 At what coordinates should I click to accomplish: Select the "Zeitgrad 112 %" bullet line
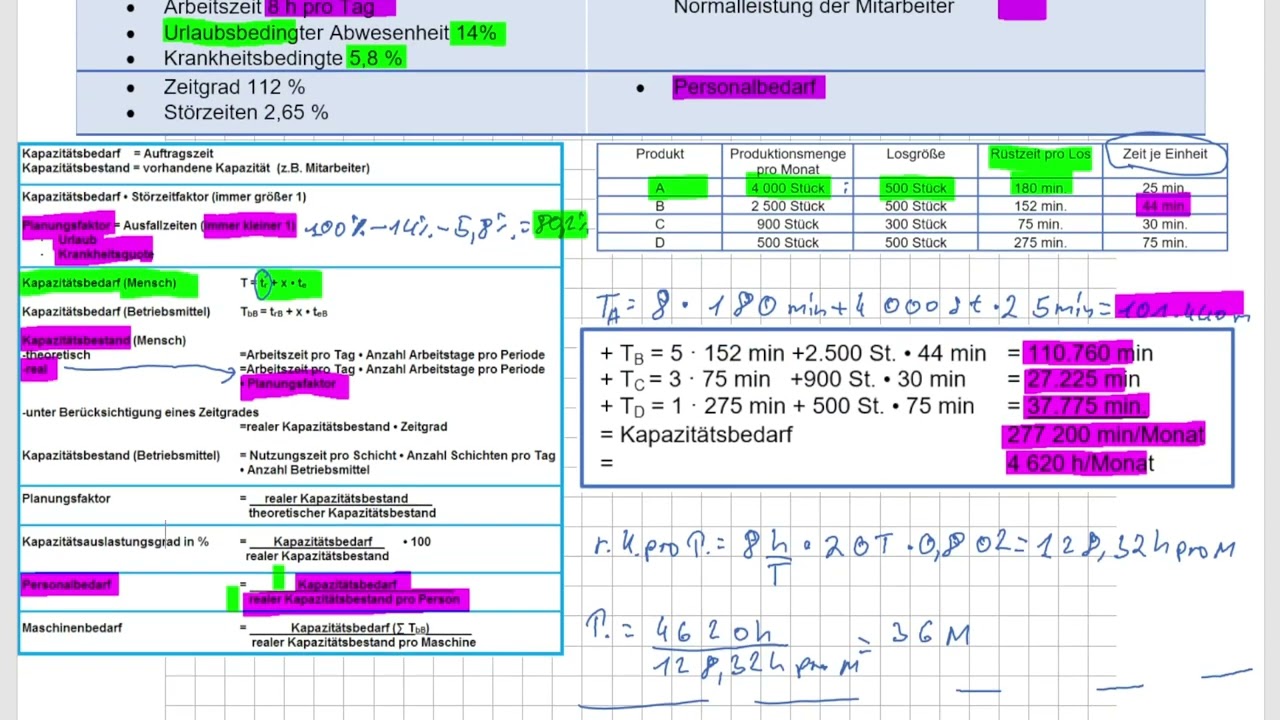[234, 87]
